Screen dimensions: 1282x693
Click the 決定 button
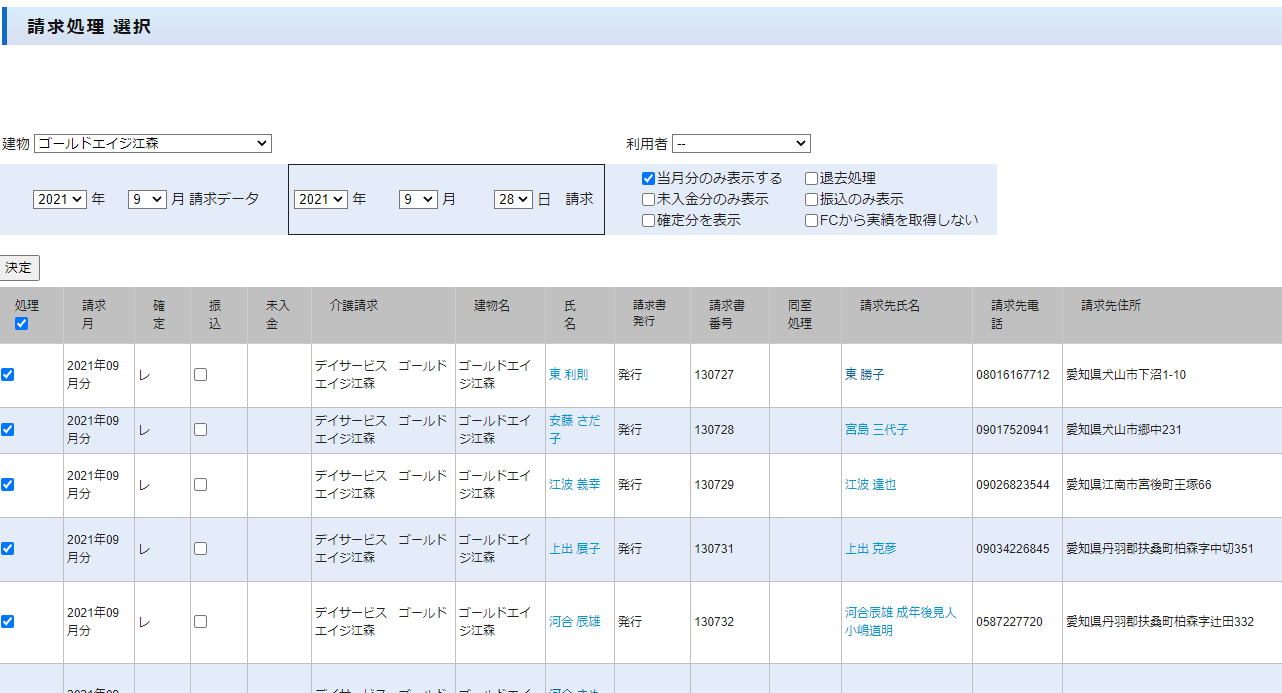tap(19, 268)
